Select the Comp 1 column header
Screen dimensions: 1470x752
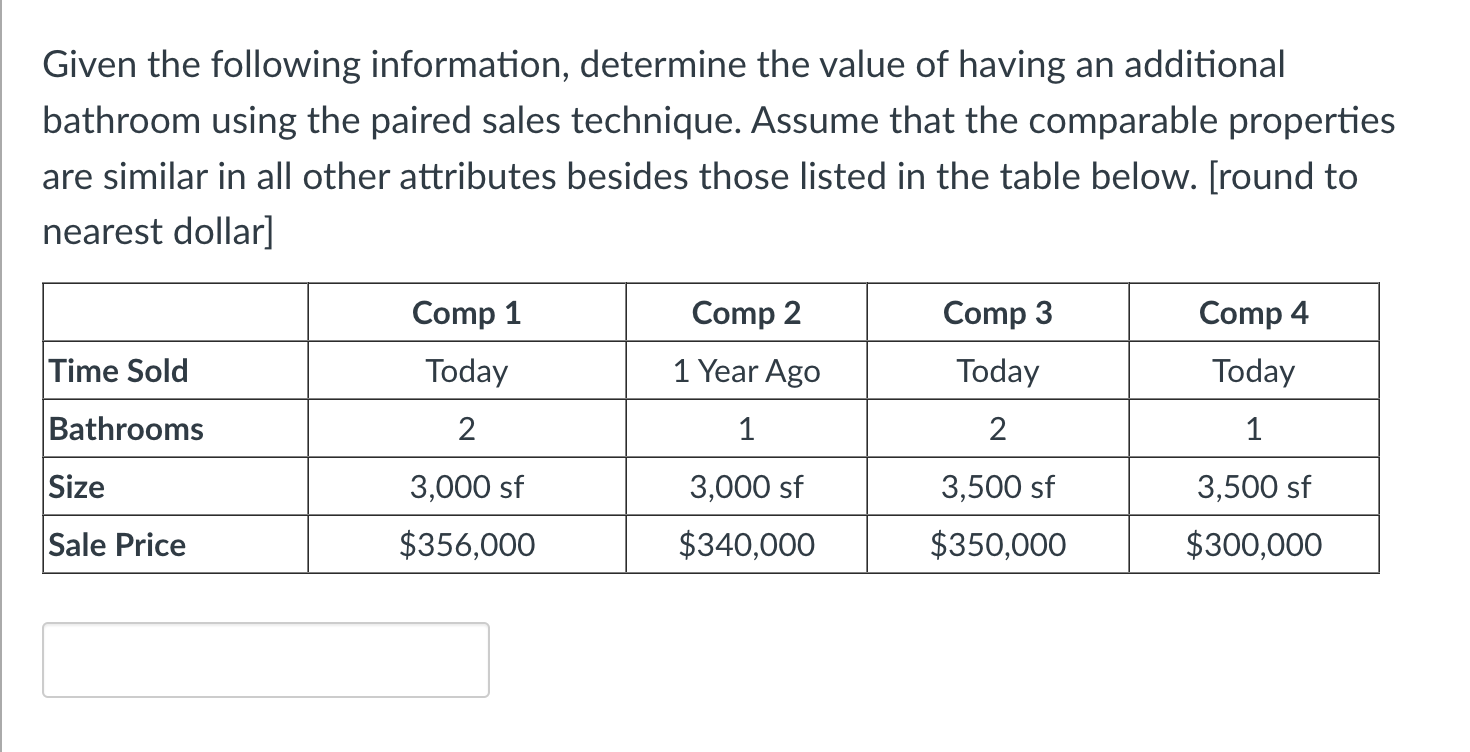tap(466, 312)
